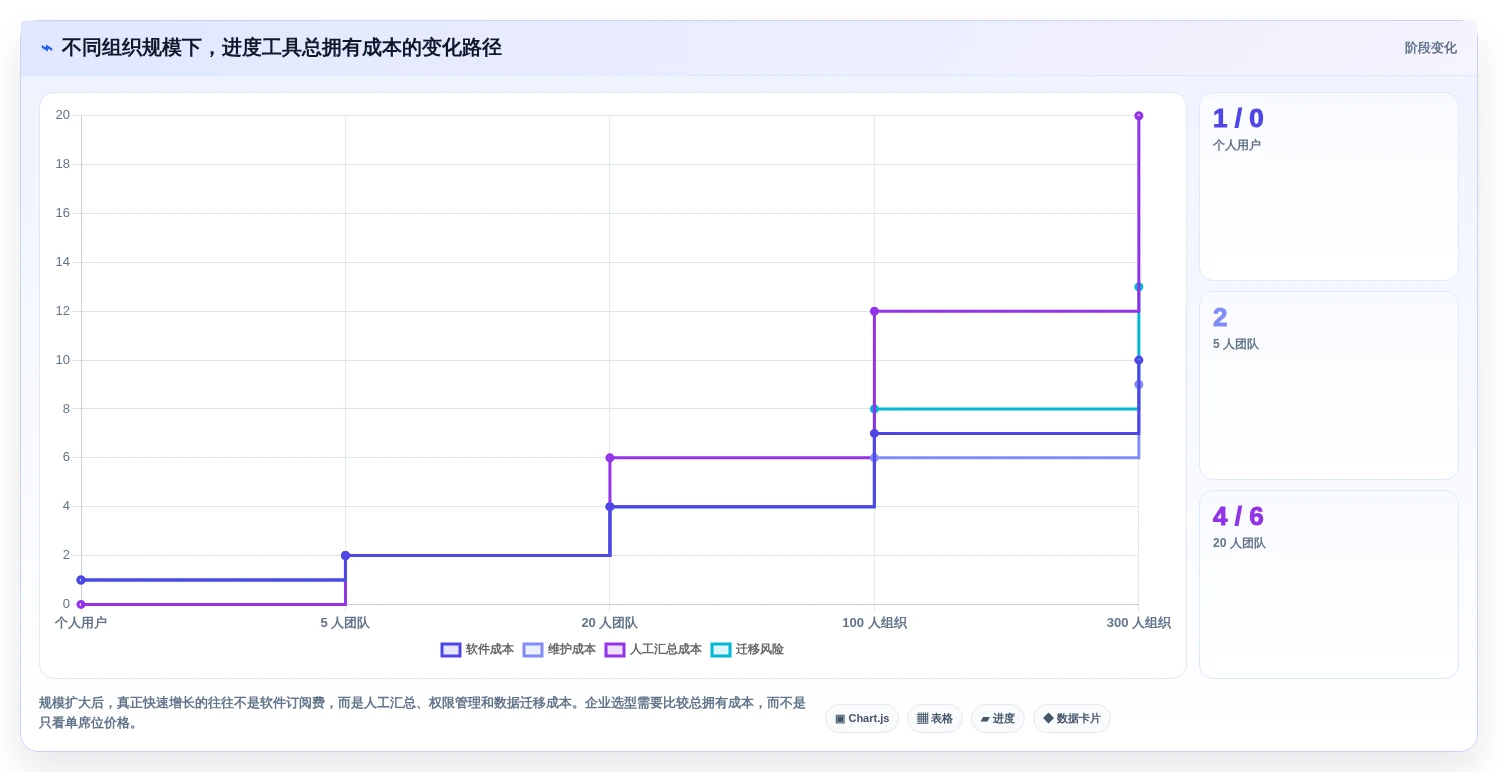Click the blue point at 20 人团队 value 4
Screen dimensions: 1498x772
point(610,507)
